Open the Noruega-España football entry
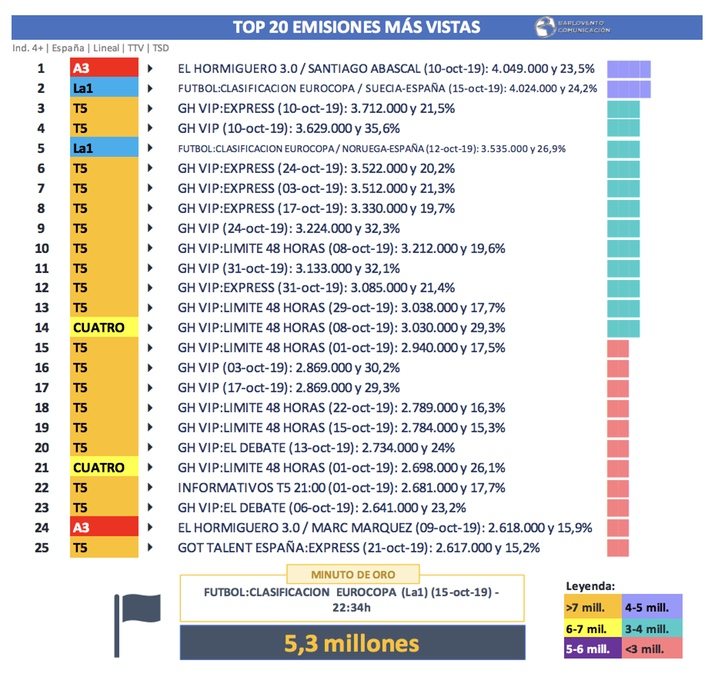 click(x=372, y=149)
